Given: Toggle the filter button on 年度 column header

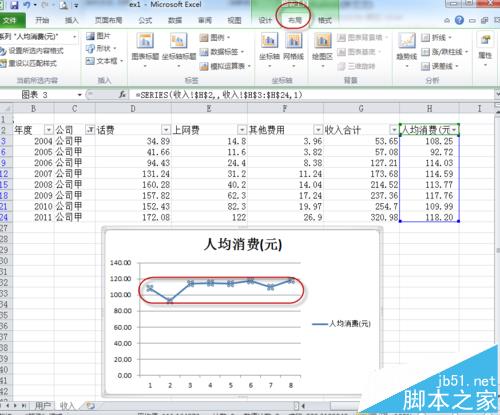Looking at the screenshot, I should coord(49,129).
